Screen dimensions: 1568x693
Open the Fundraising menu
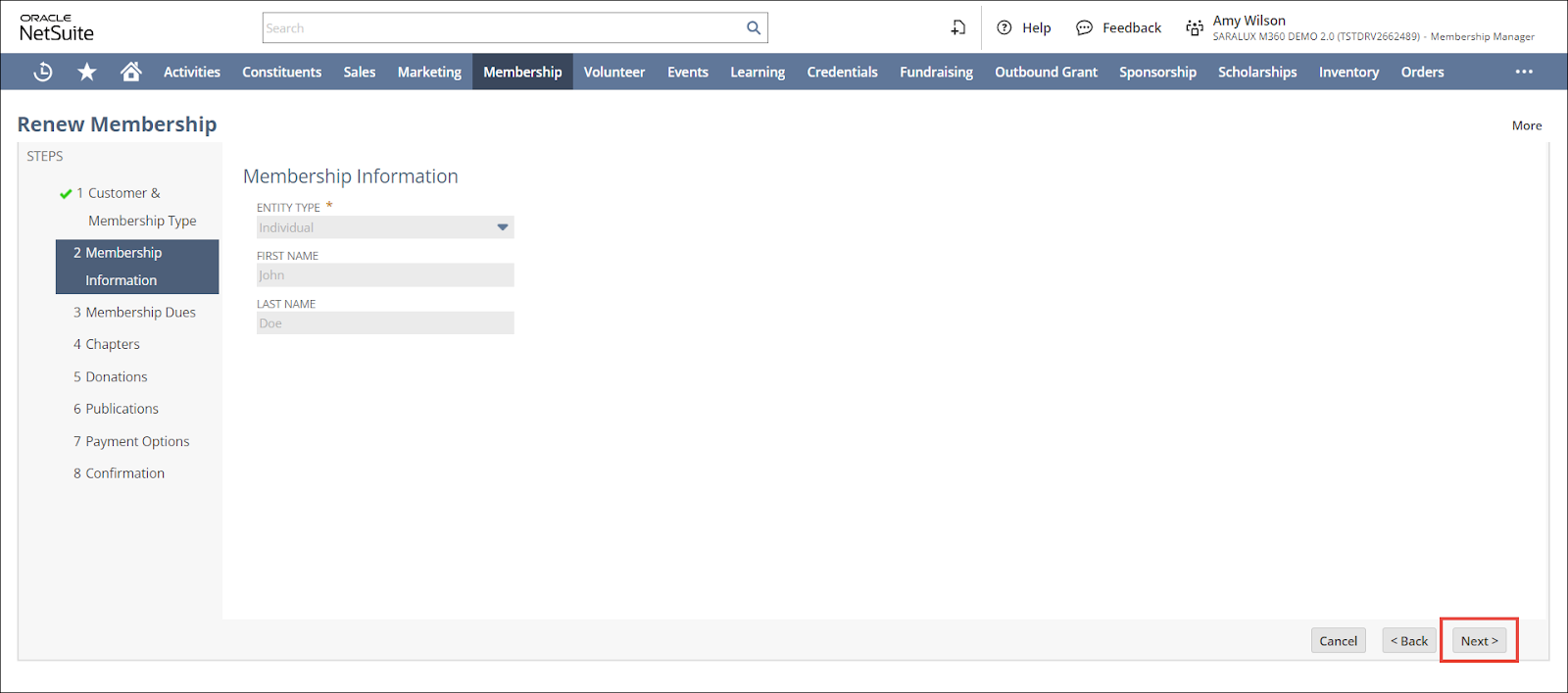click(x=936, y=72)
